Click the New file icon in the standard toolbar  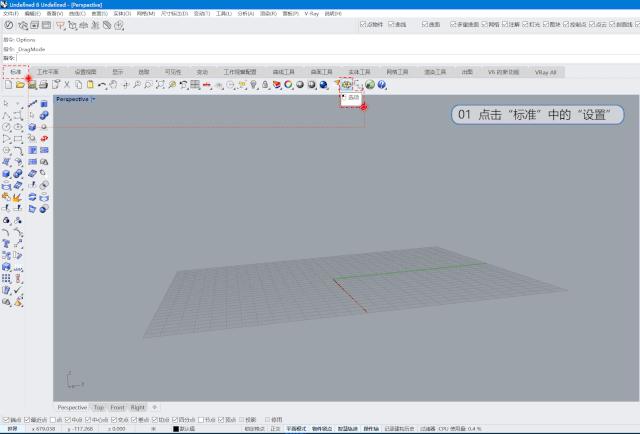[x=7, y=85]
